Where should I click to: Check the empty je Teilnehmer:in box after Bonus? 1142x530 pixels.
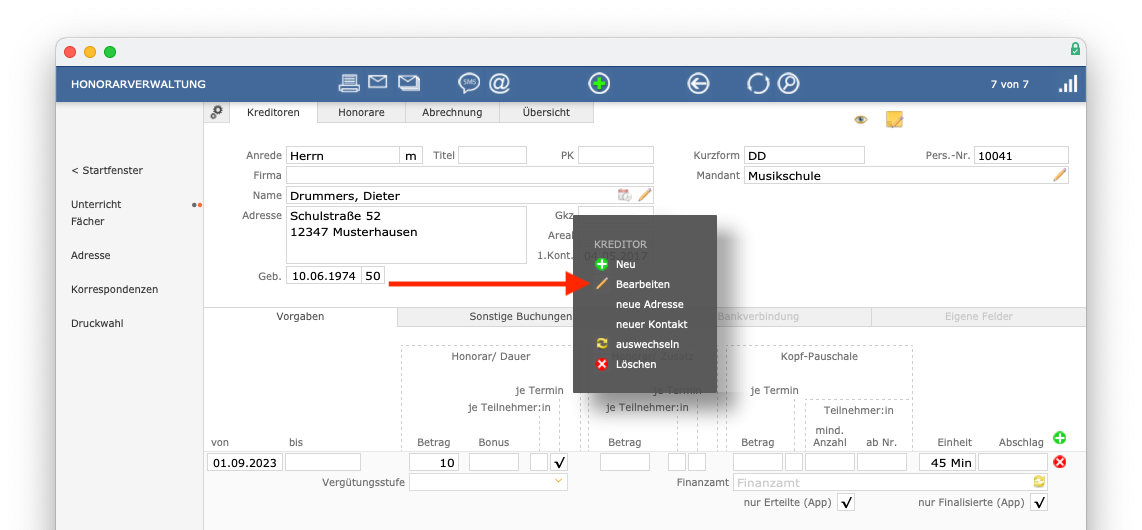539,462
